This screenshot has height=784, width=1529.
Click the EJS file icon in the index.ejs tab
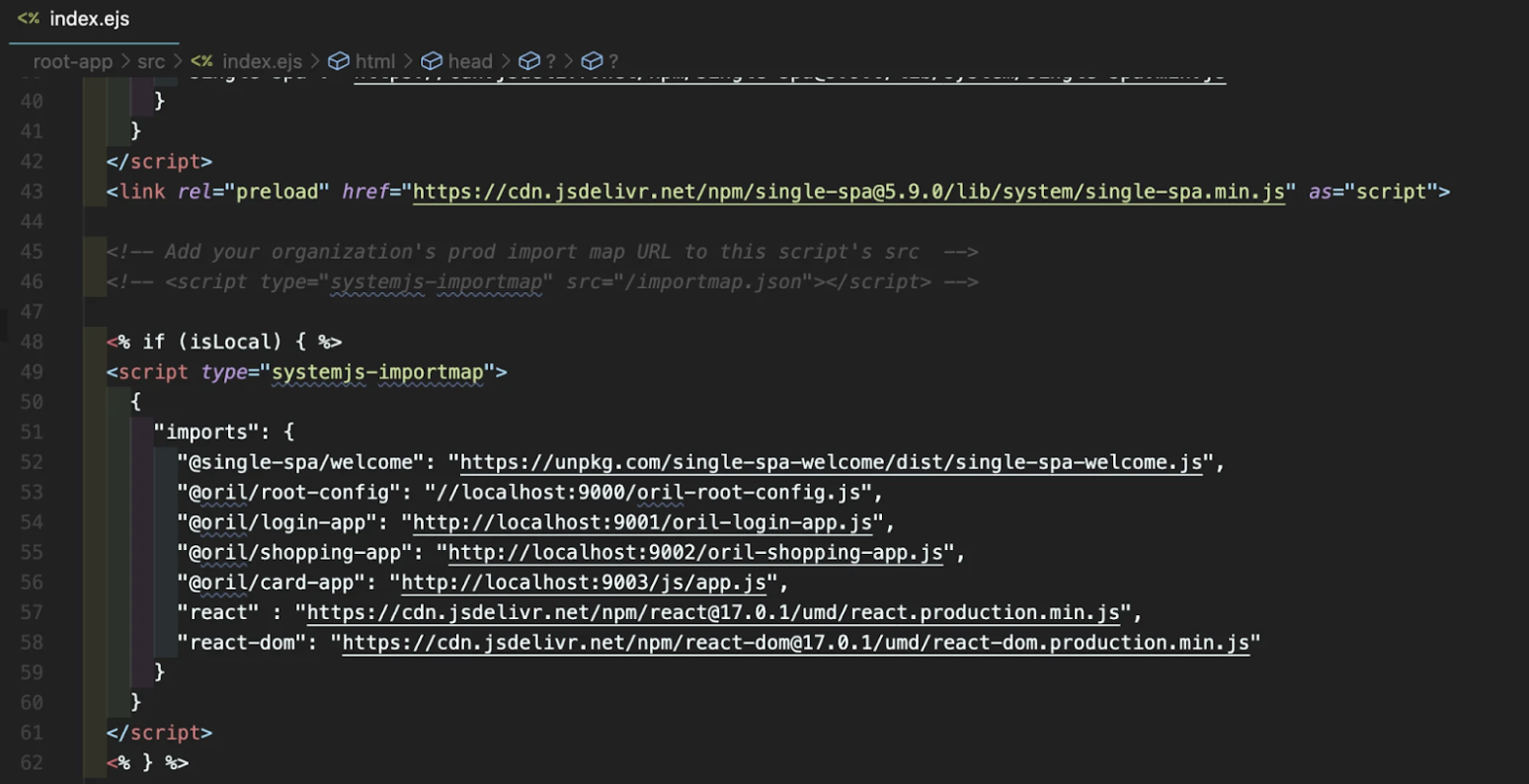pyautogui.click(x=28, y=19)
